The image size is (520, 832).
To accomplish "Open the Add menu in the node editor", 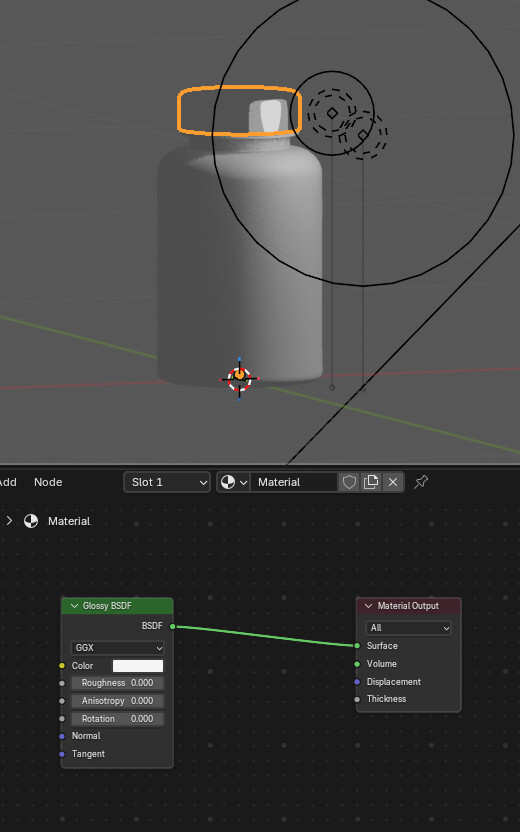I will click(7, 482).
